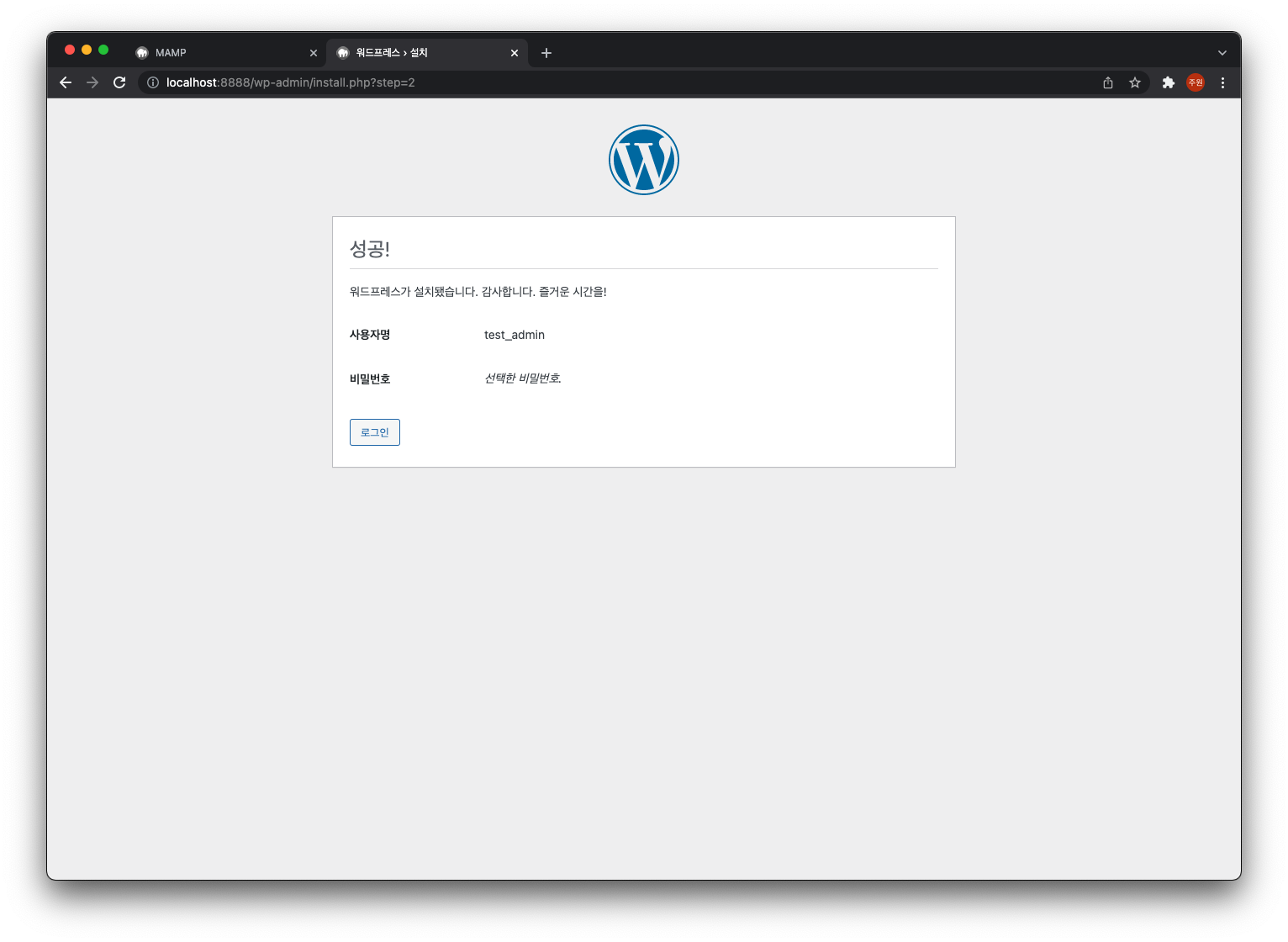The width and height of the screenshot is (1288, 942).
Task: Click the 로그인 button
Action: 375,432
